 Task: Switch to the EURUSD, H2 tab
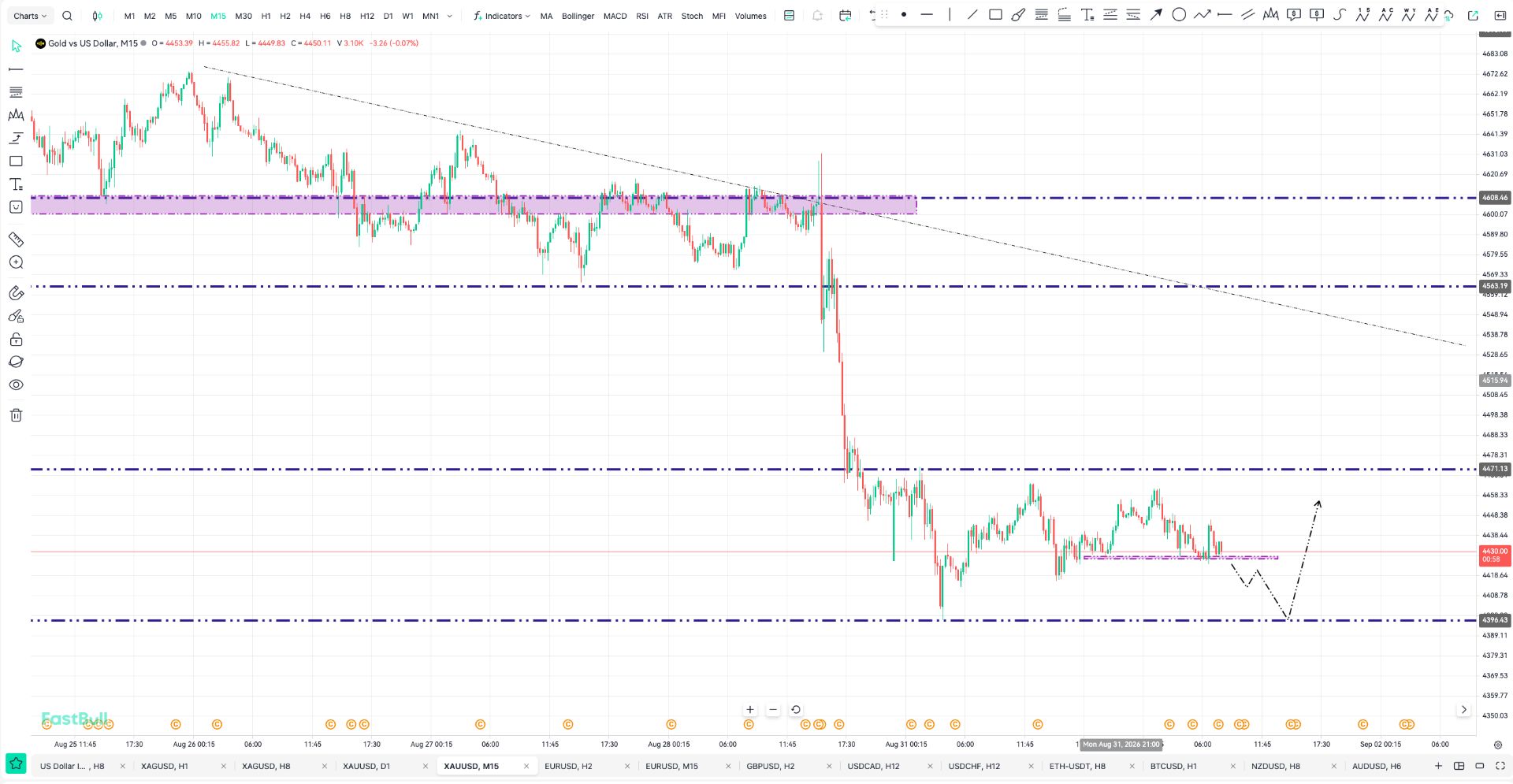point(568,766)
